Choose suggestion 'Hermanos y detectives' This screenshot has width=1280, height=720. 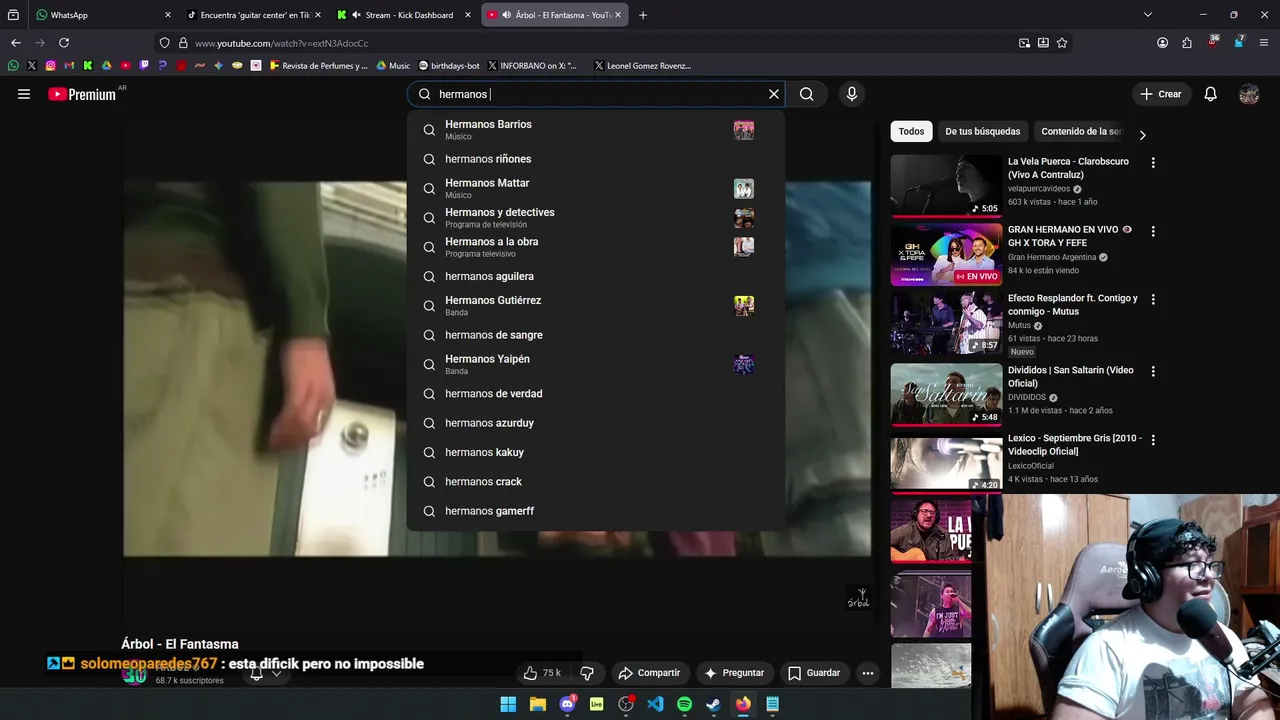595,217
